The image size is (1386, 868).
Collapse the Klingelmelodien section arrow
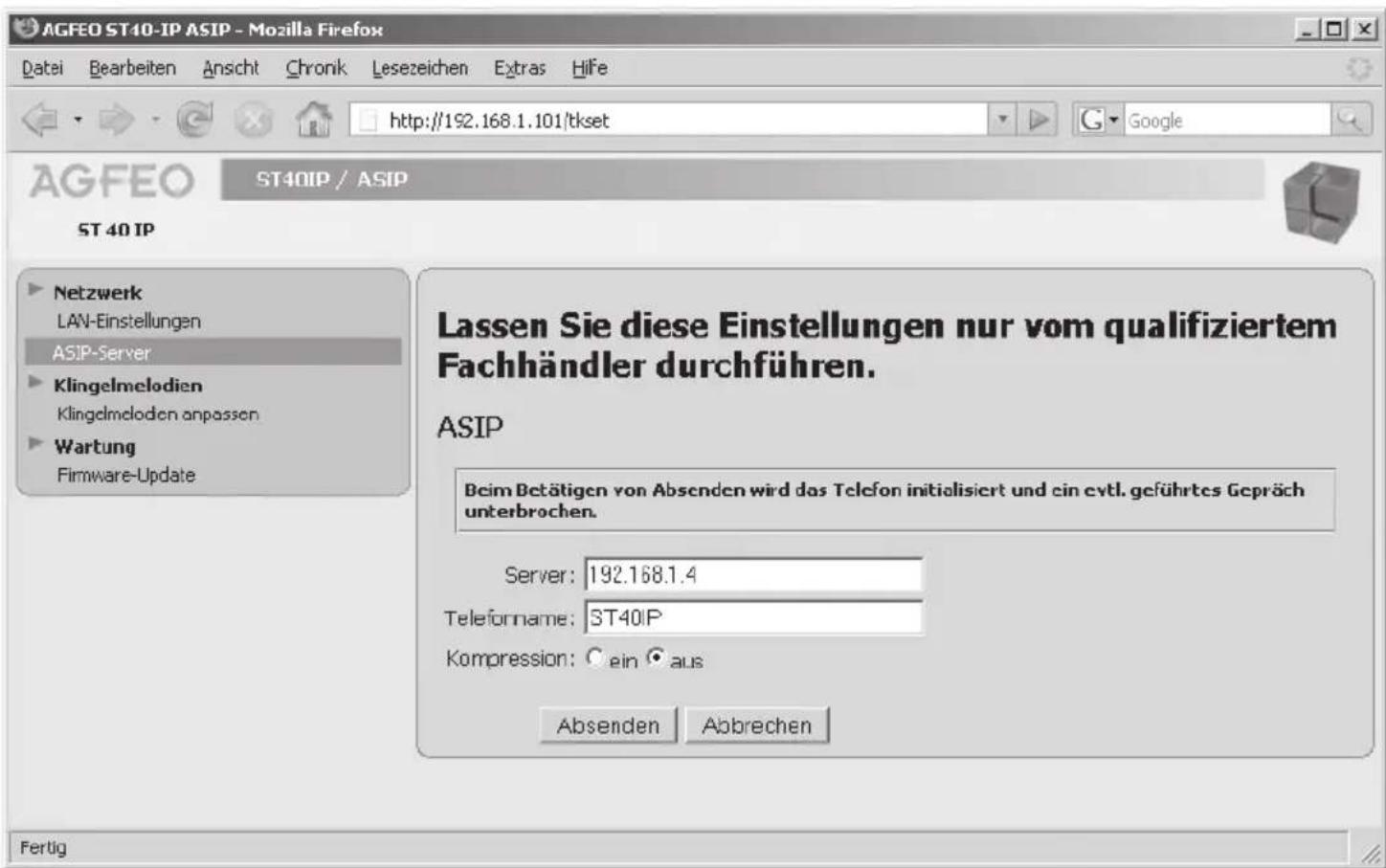coord(36,383)
